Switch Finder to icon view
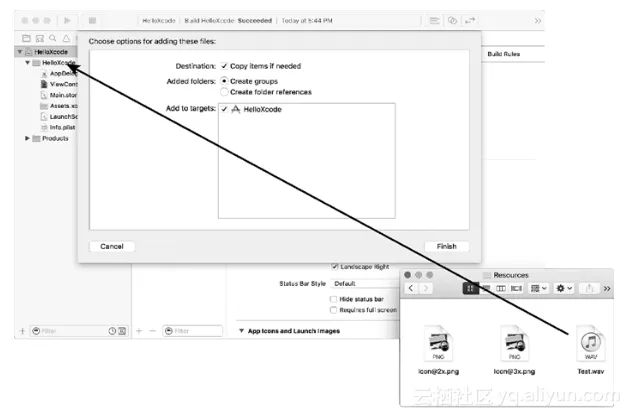631x416 pixels. [470, 288]
